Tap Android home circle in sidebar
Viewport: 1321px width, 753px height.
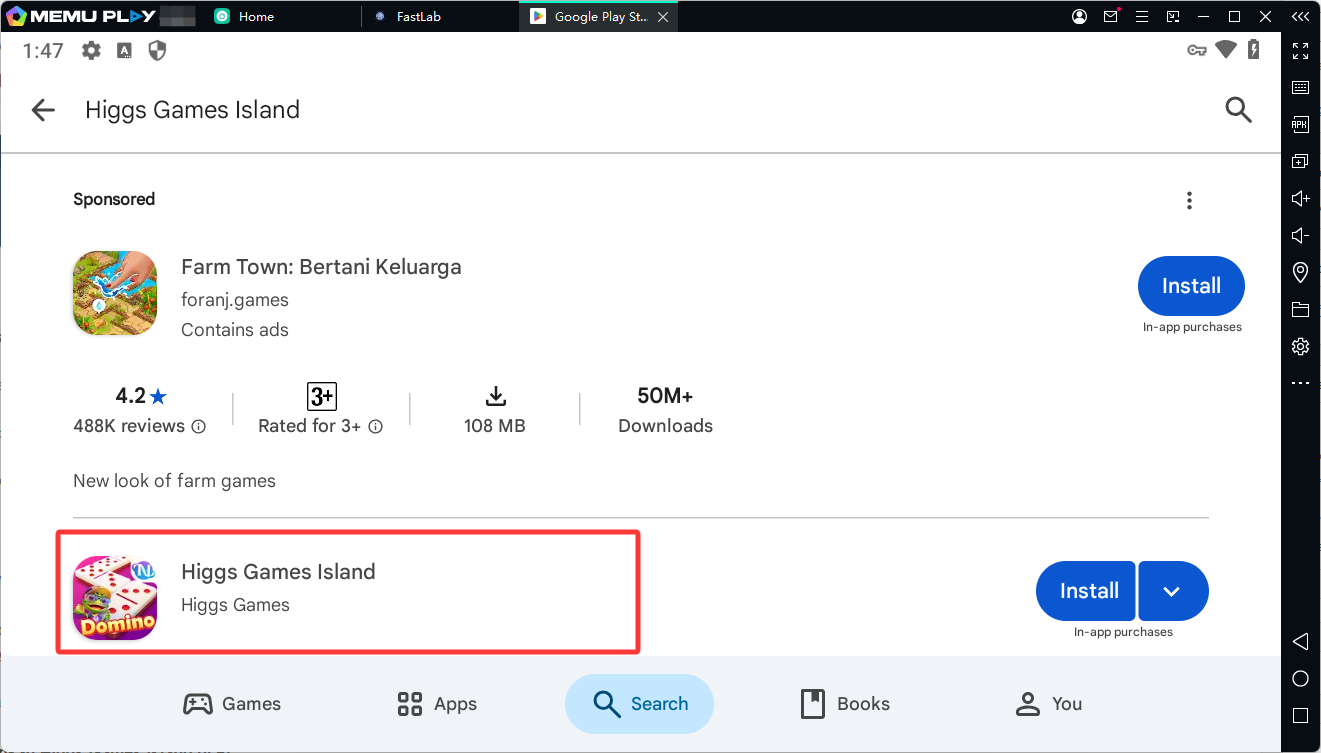[x=1300, y=679]
